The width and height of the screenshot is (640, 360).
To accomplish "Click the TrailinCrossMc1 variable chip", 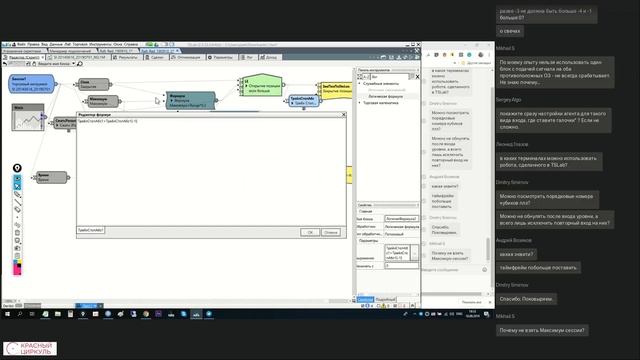I will click(91, 230).
